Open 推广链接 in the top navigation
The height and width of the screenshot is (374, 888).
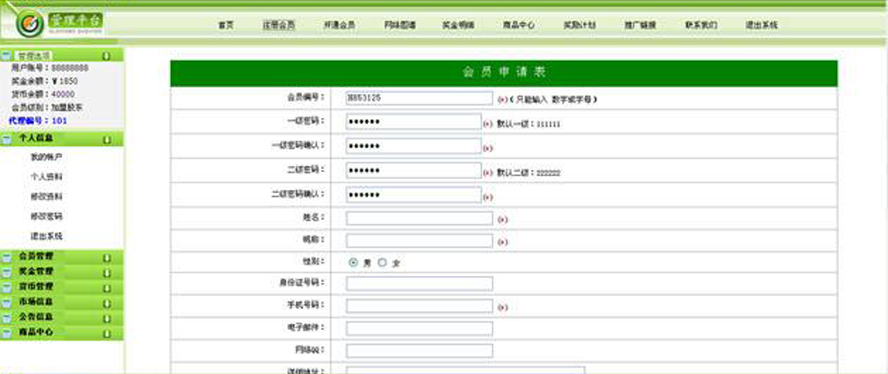tap(640, 25)
